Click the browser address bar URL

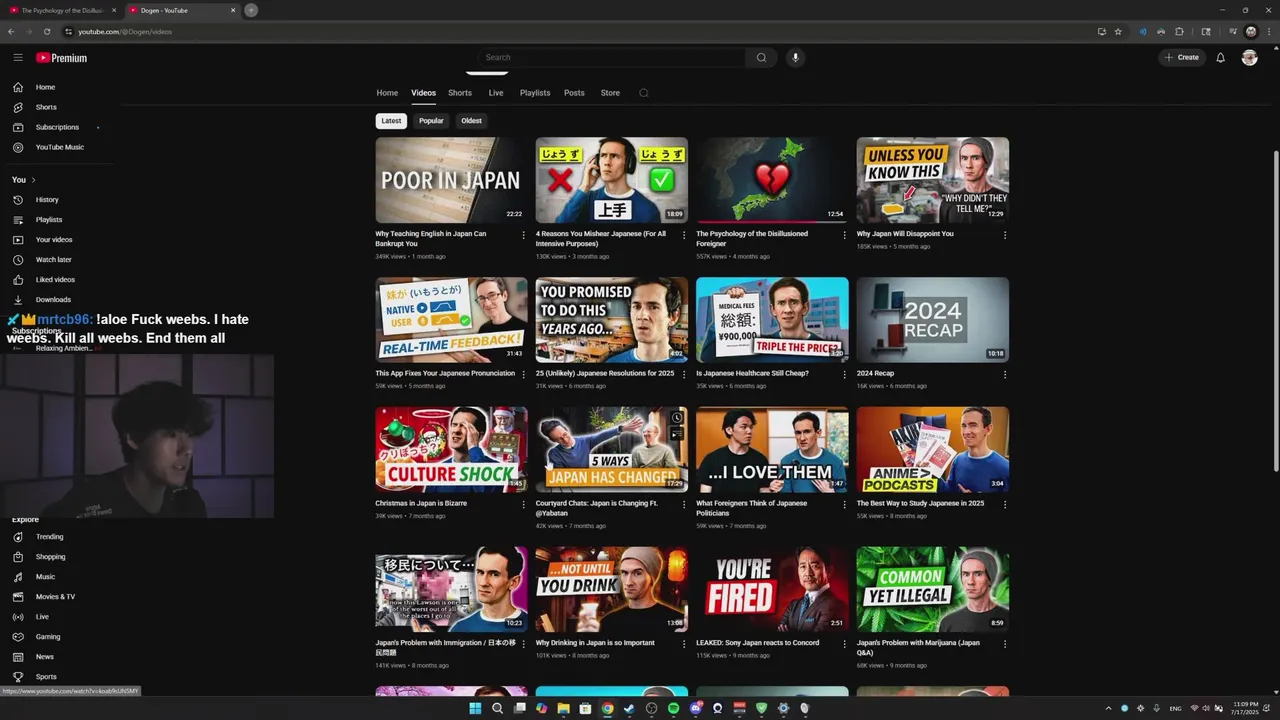pos(125,31)
